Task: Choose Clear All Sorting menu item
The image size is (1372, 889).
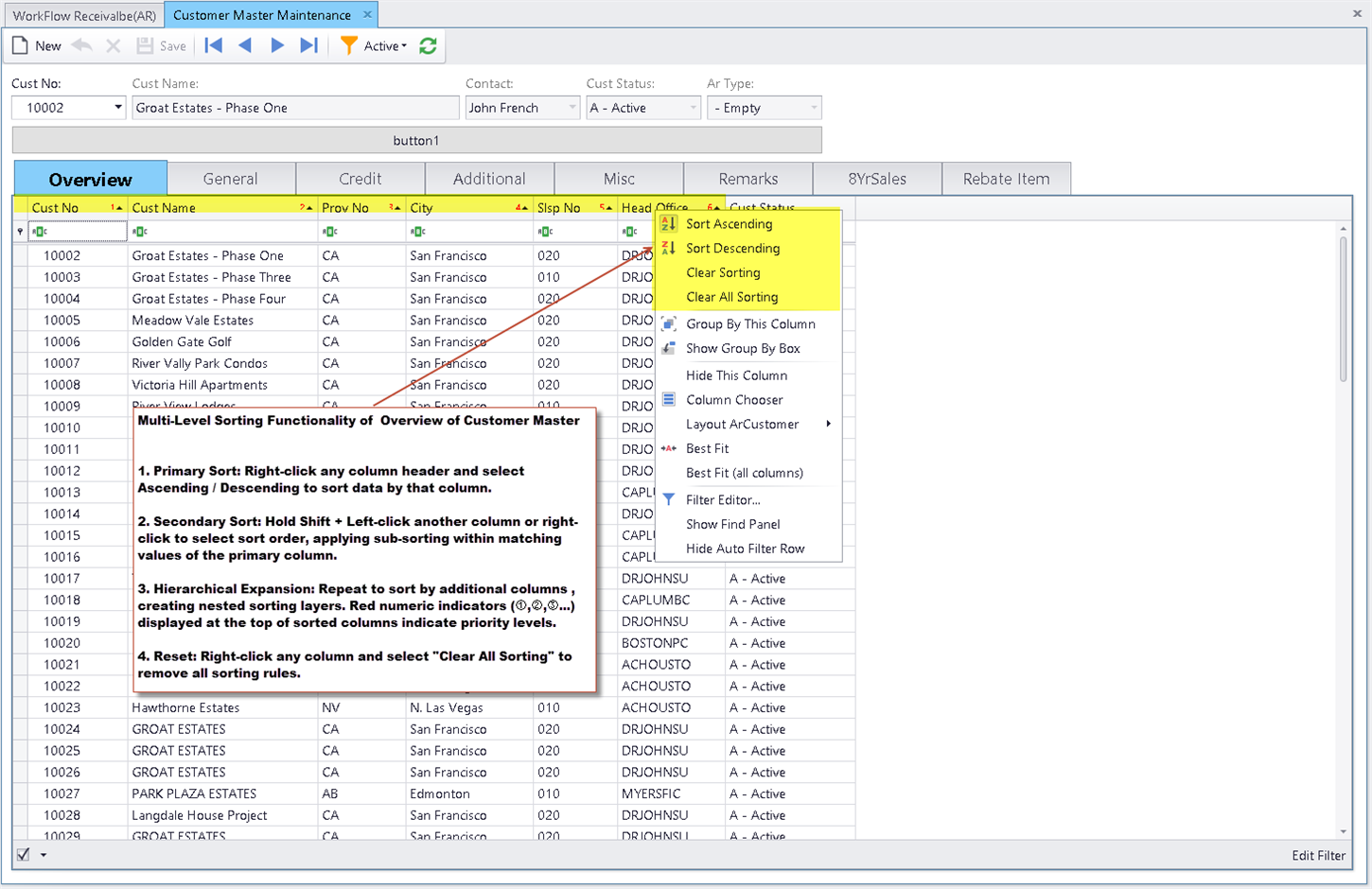Action: tap(731, 297)
